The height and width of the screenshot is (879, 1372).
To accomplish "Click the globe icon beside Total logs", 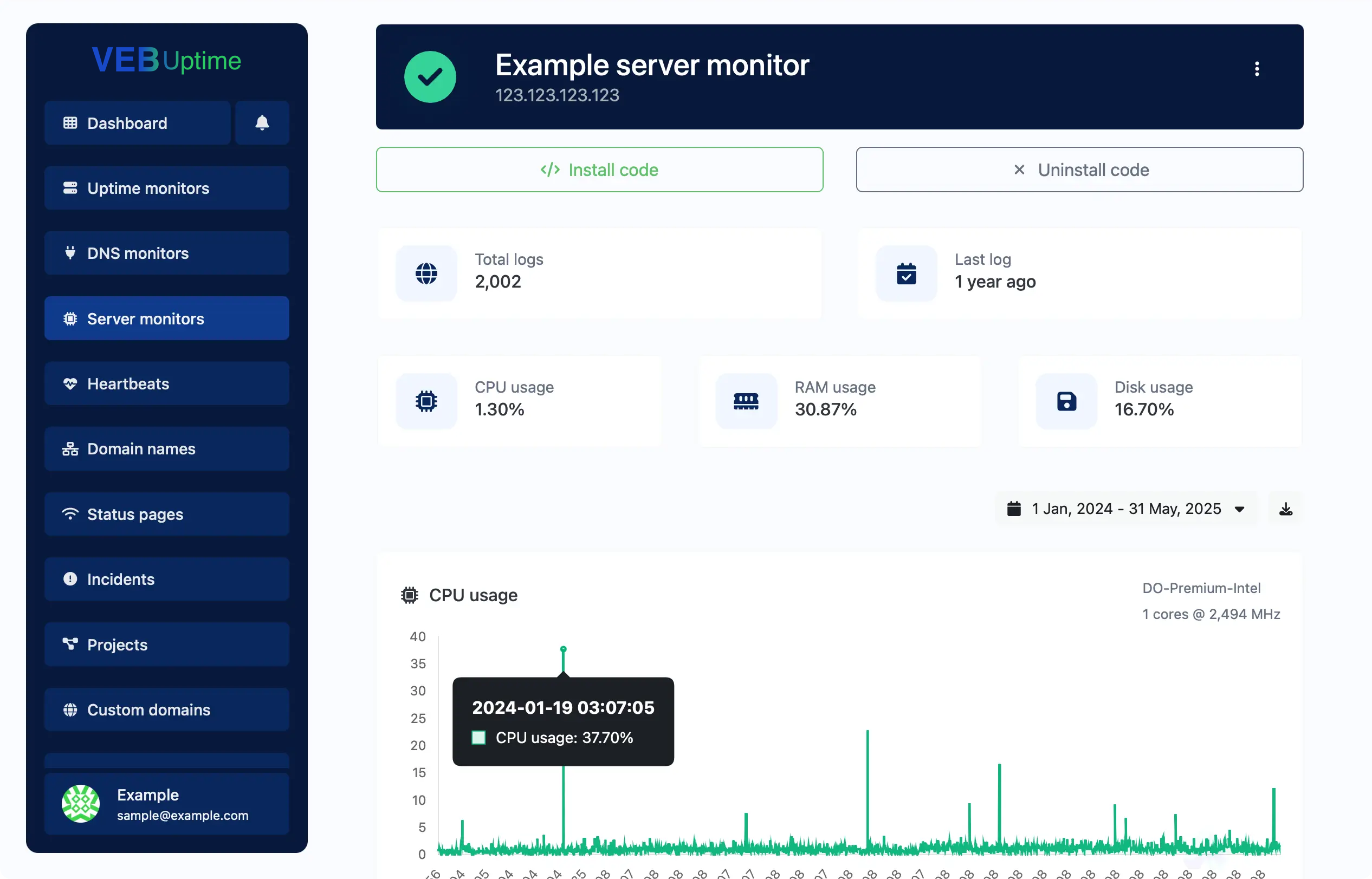I will pyautogui.click(x=426, y=274).
